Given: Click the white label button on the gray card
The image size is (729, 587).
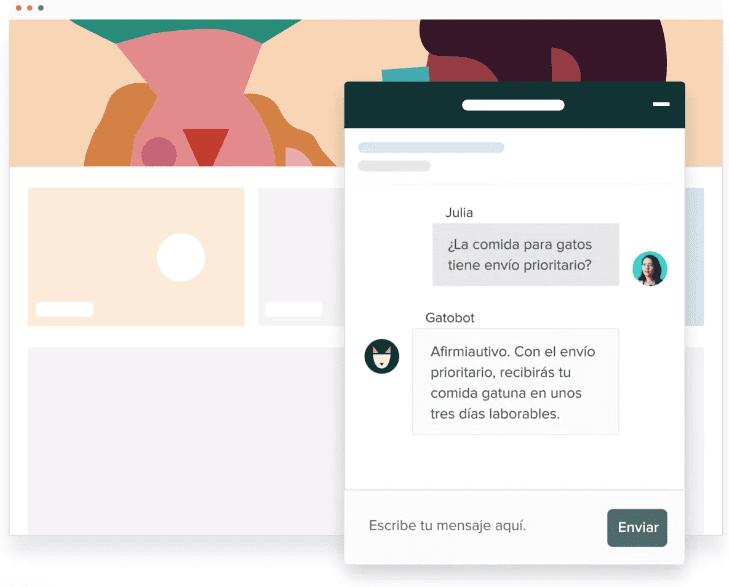Looking at the screenshot, I should click(293, 309).
